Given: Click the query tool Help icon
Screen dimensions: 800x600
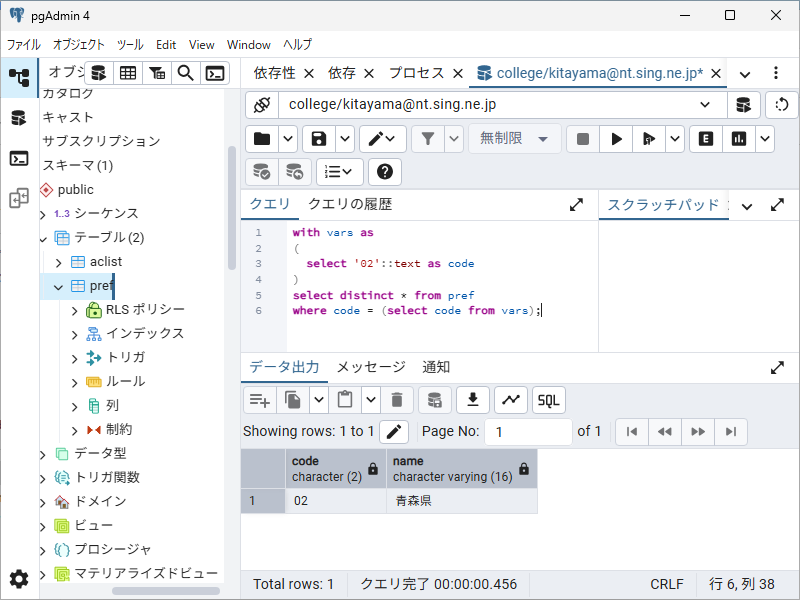Looking at the screenshot, I should 387,172.
